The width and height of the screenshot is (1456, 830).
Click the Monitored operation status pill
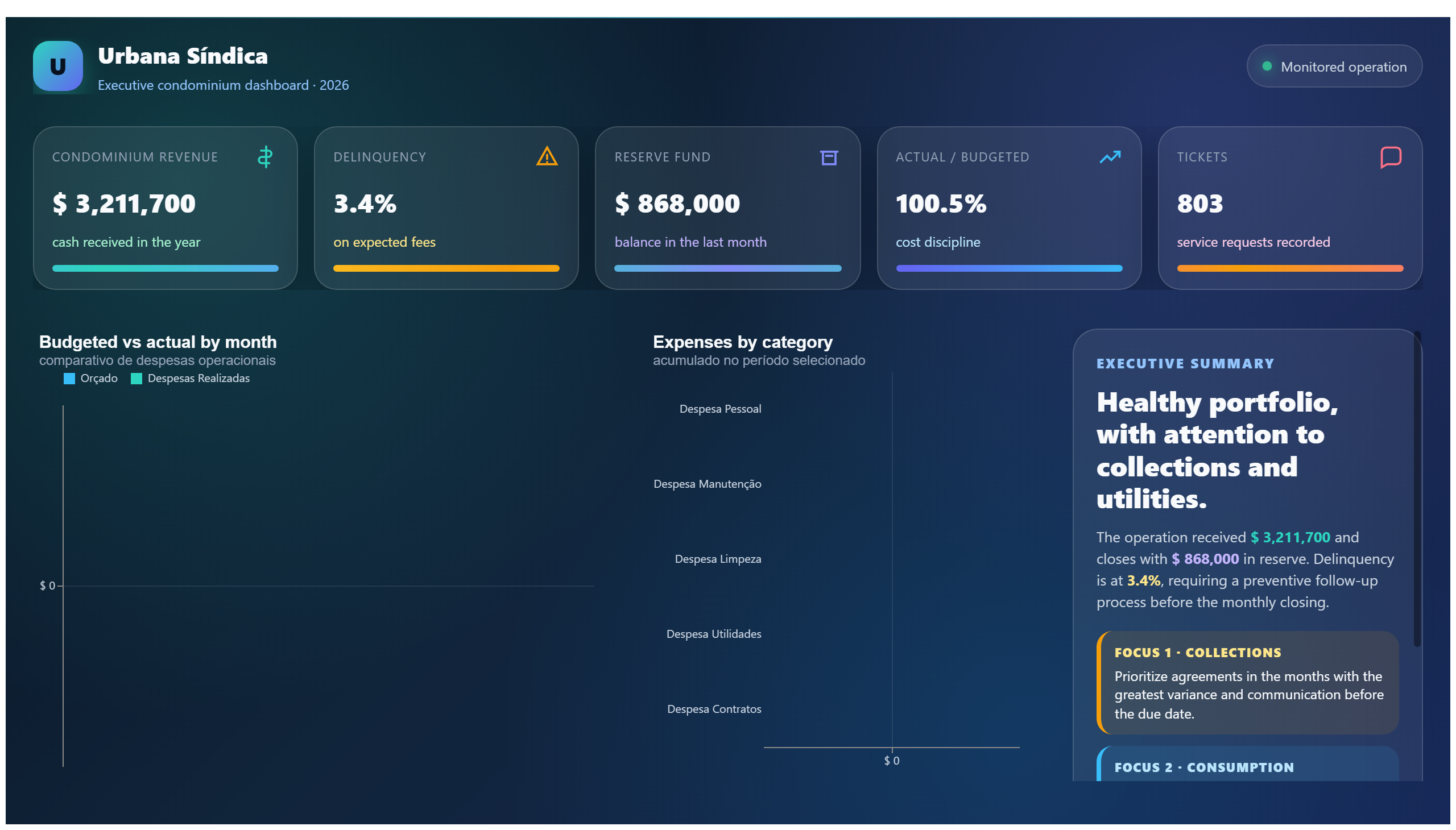1333,66
